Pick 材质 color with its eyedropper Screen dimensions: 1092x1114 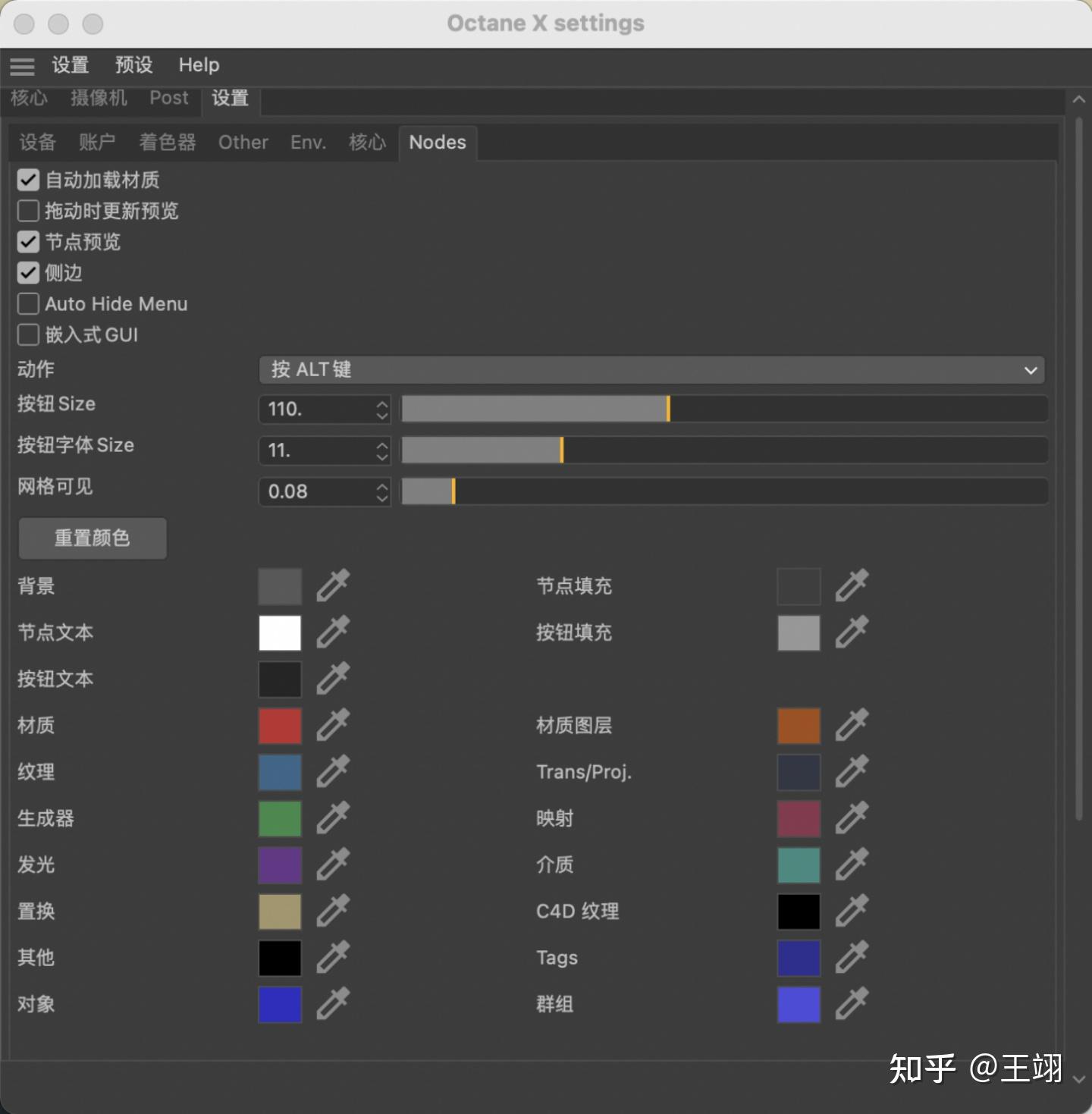pyautogui.click(x=333, y=725)
